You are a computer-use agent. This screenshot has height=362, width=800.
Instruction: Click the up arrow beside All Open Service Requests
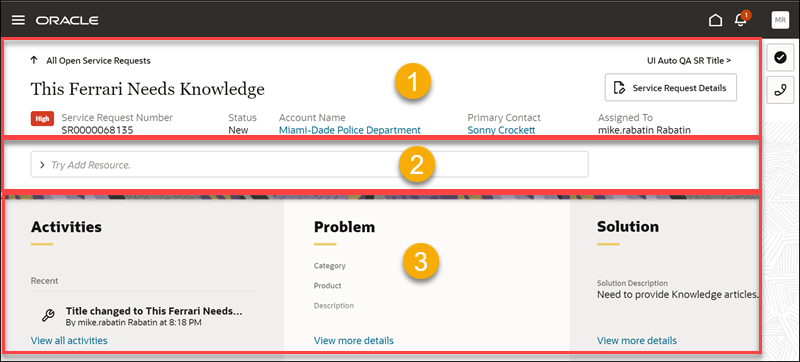pyautogui.click(x=34, y=60)
